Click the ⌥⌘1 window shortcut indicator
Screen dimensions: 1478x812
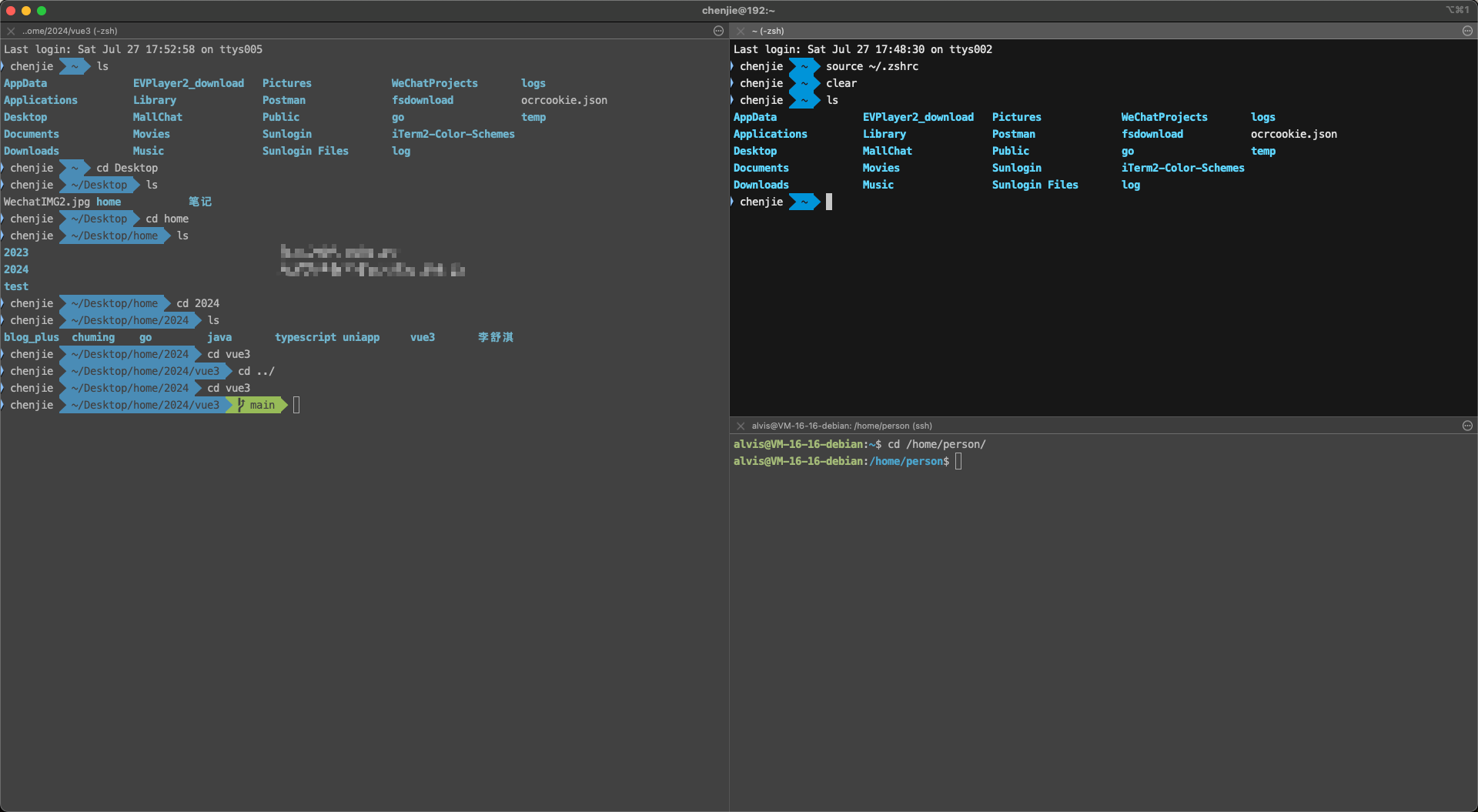pos(1456,10)
